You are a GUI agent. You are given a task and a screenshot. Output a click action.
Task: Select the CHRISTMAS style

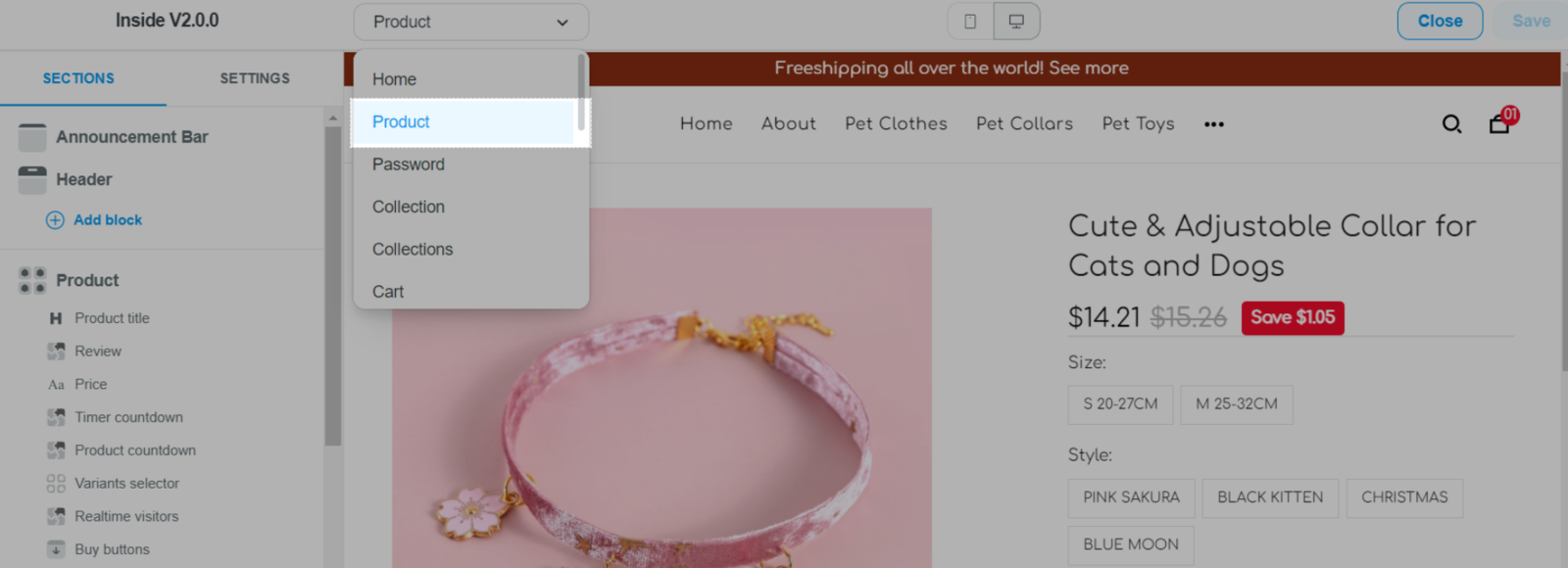coord(1404,497)
